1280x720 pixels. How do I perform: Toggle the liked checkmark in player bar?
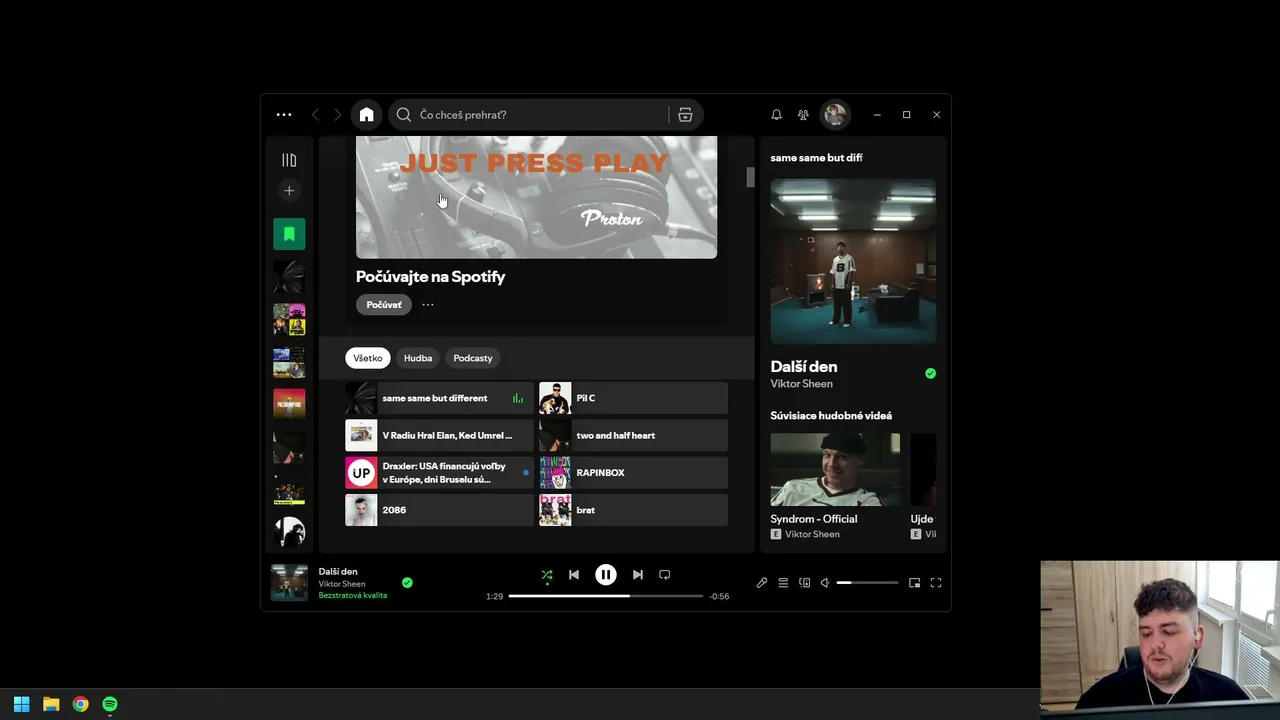(x=407, y=582)
